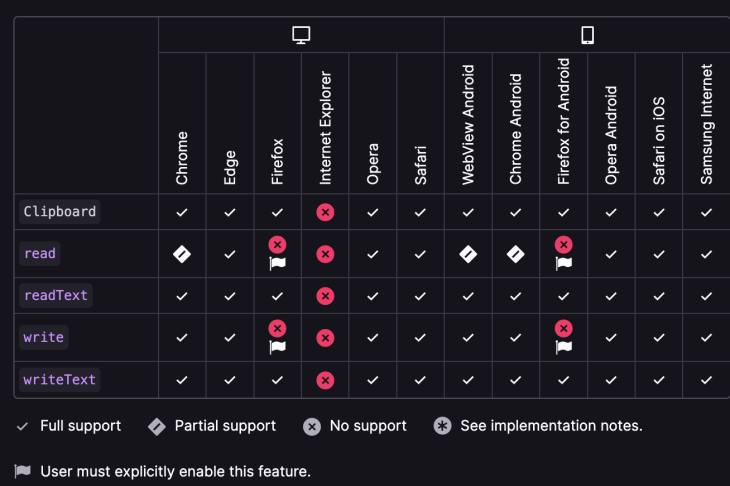The image size is (730, 486).
Task: Open the writeText method link
Action: pos(60,380)
